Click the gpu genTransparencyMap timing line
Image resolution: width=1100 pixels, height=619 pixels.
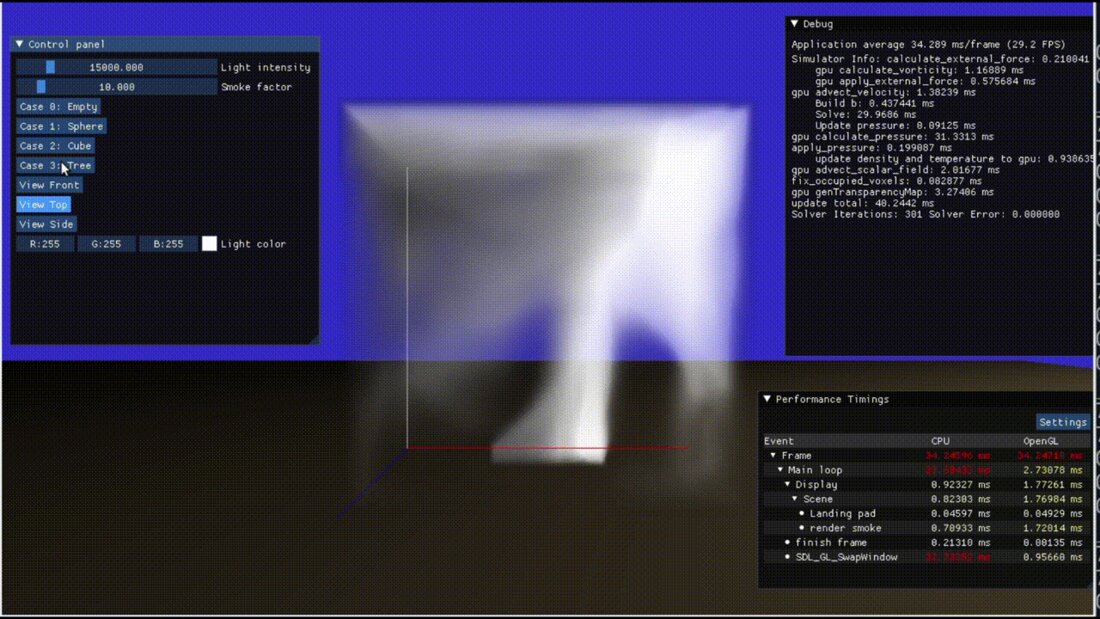click(892, 192)
